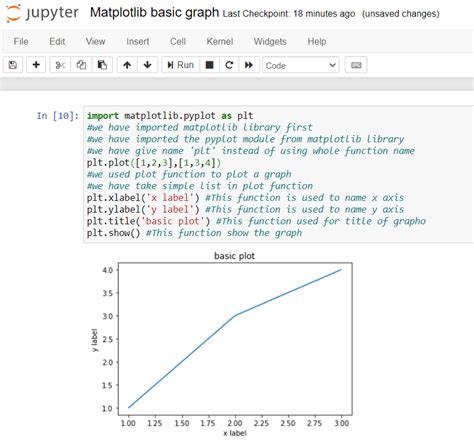Run the selected cell
Viewport: 474px width, 443px height.
[x=181, y=65]
